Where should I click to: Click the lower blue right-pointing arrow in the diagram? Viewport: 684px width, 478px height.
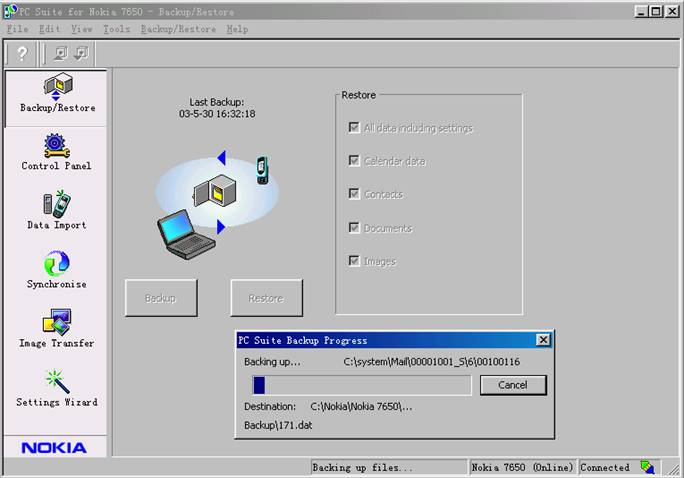(x=221, y=227)
